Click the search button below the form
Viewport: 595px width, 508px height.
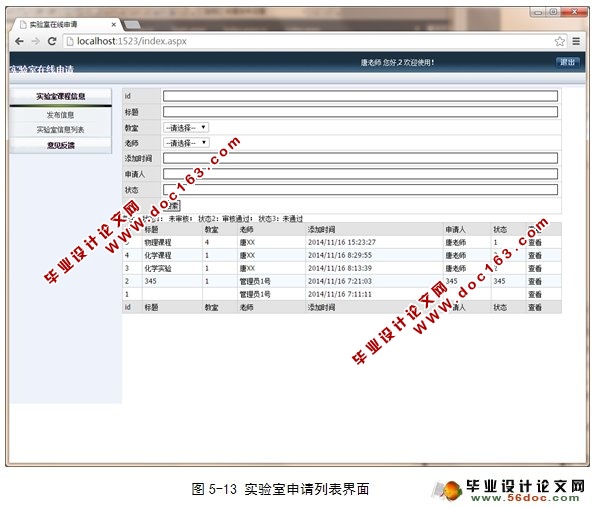(172, 205)
